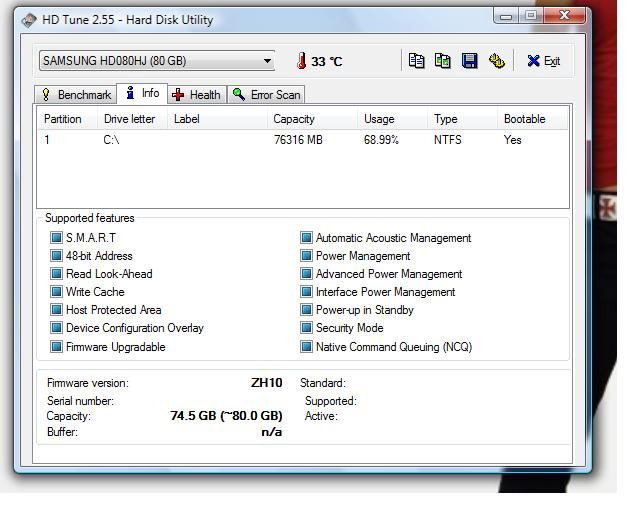Click the HD Tune title bar icon
640x512 pixels.
(29, 20)
